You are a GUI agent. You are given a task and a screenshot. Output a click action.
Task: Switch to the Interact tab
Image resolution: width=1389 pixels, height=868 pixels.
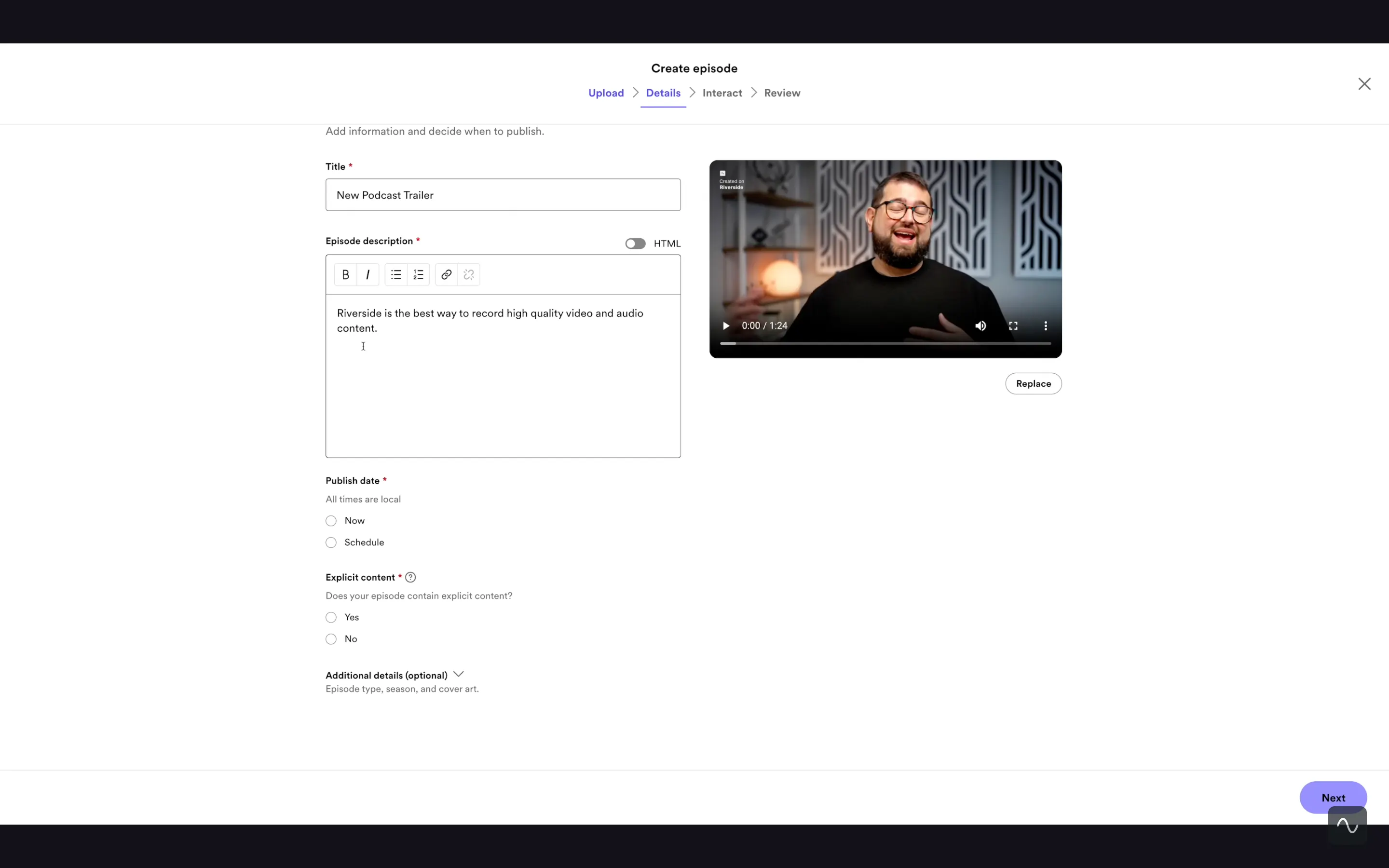point(722,93)
